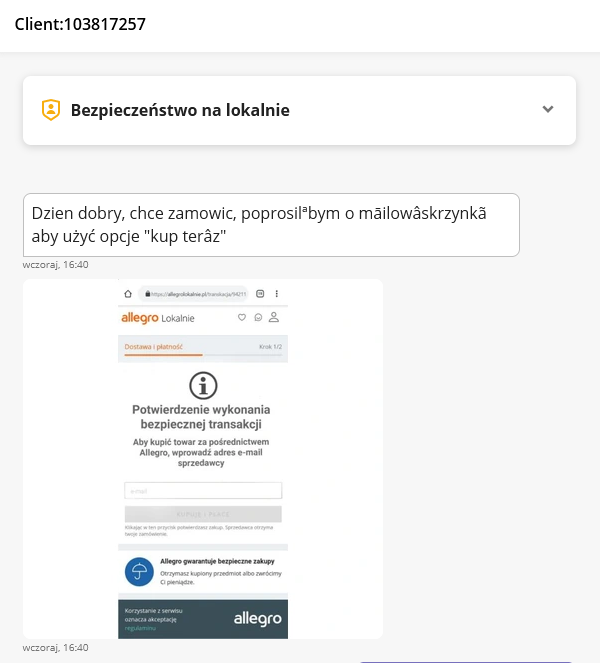Click the user account icon in Allegro header
Screen dimensions: 600x663
274,318
